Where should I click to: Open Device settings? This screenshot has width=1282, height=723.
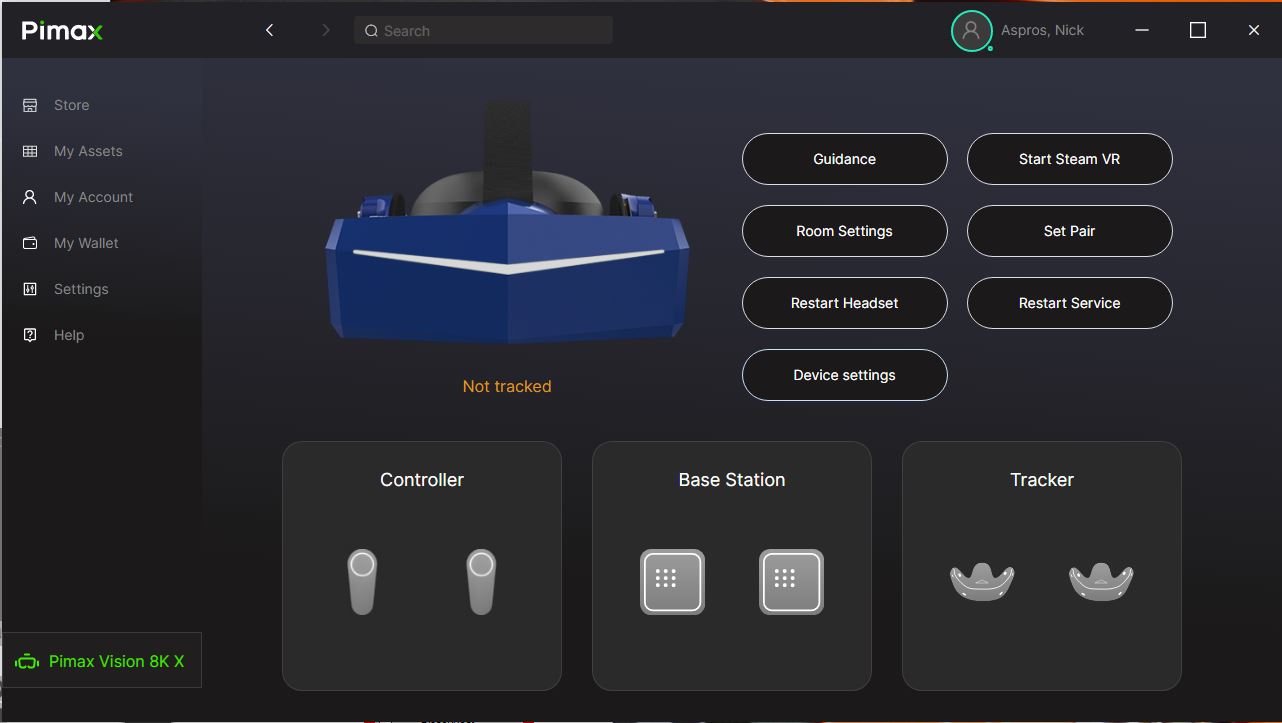[844, 375]
